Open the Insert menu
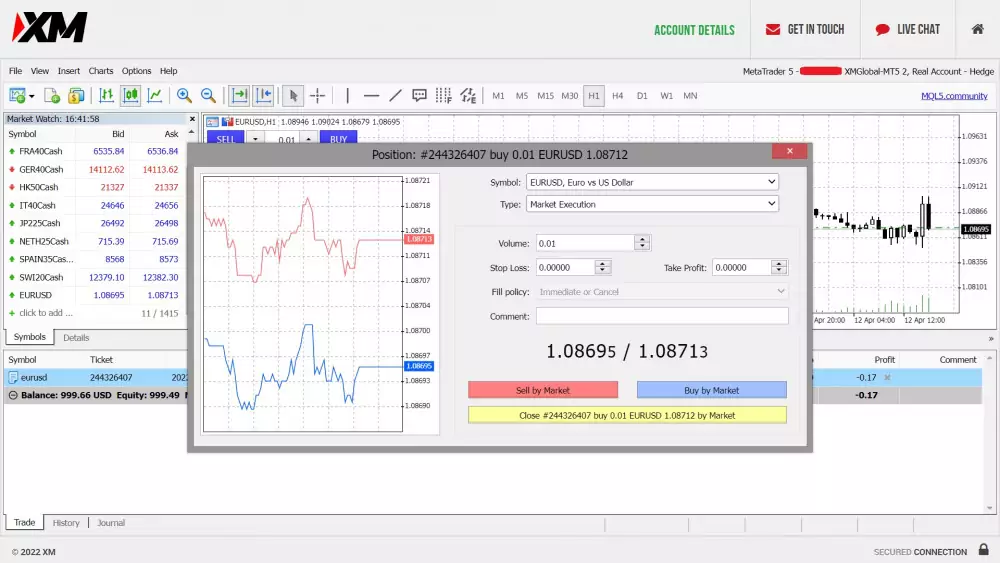This screenshot has width=1000, height=563. click(69, 71)
